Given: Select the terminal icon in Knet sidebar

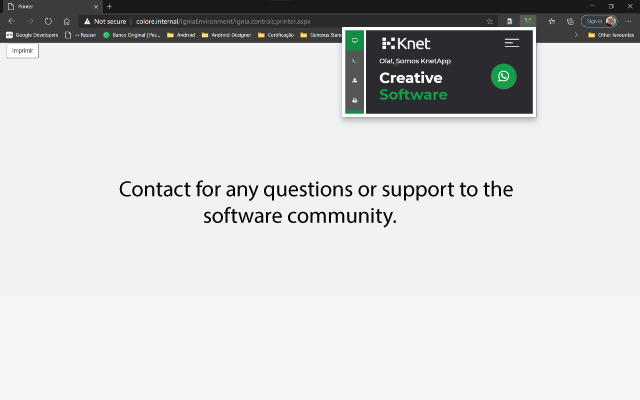Looking at the screenshot, I should tap(354, 61).
